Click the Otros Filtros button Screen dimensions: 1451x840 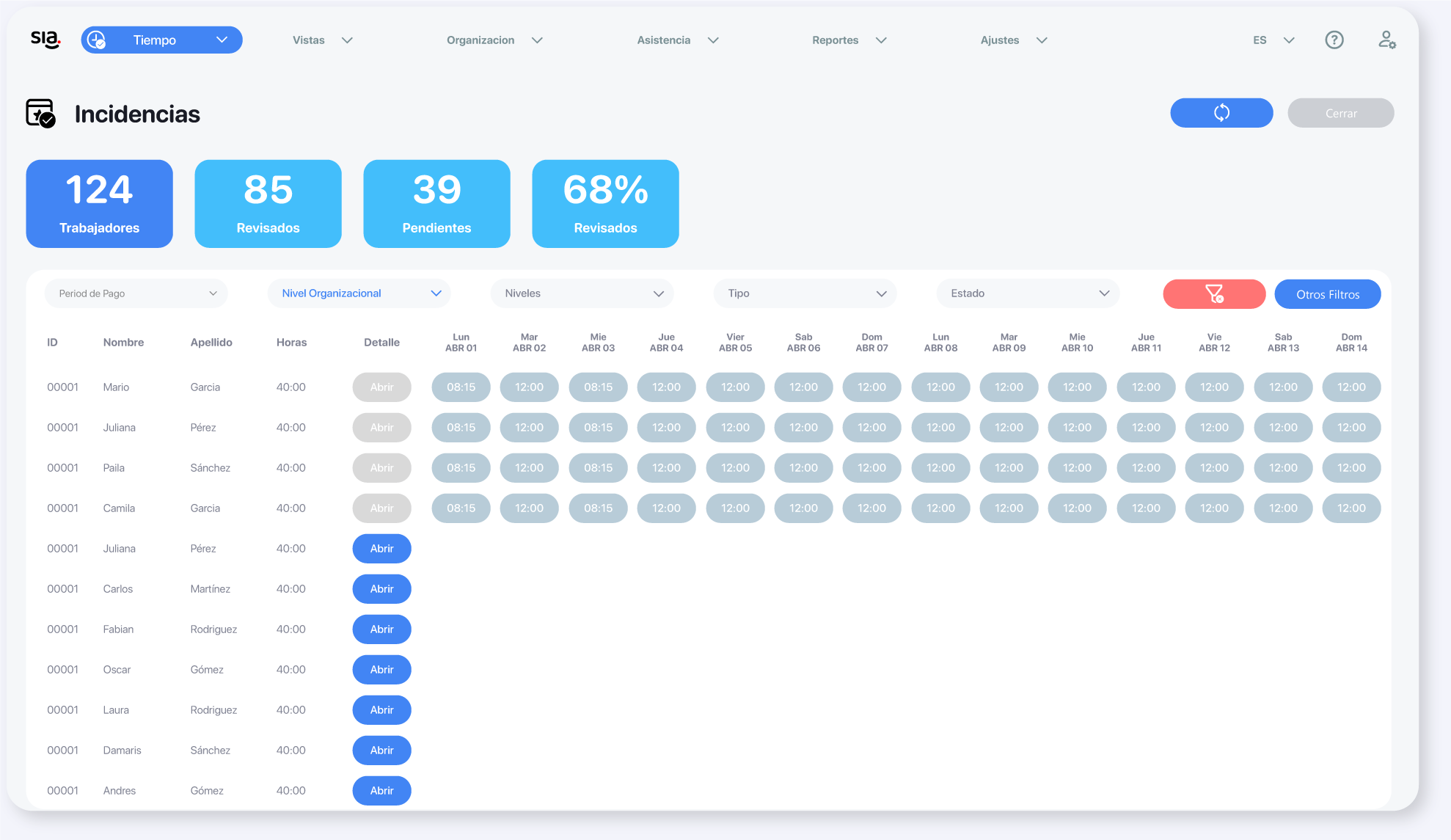click(1327, 294)
